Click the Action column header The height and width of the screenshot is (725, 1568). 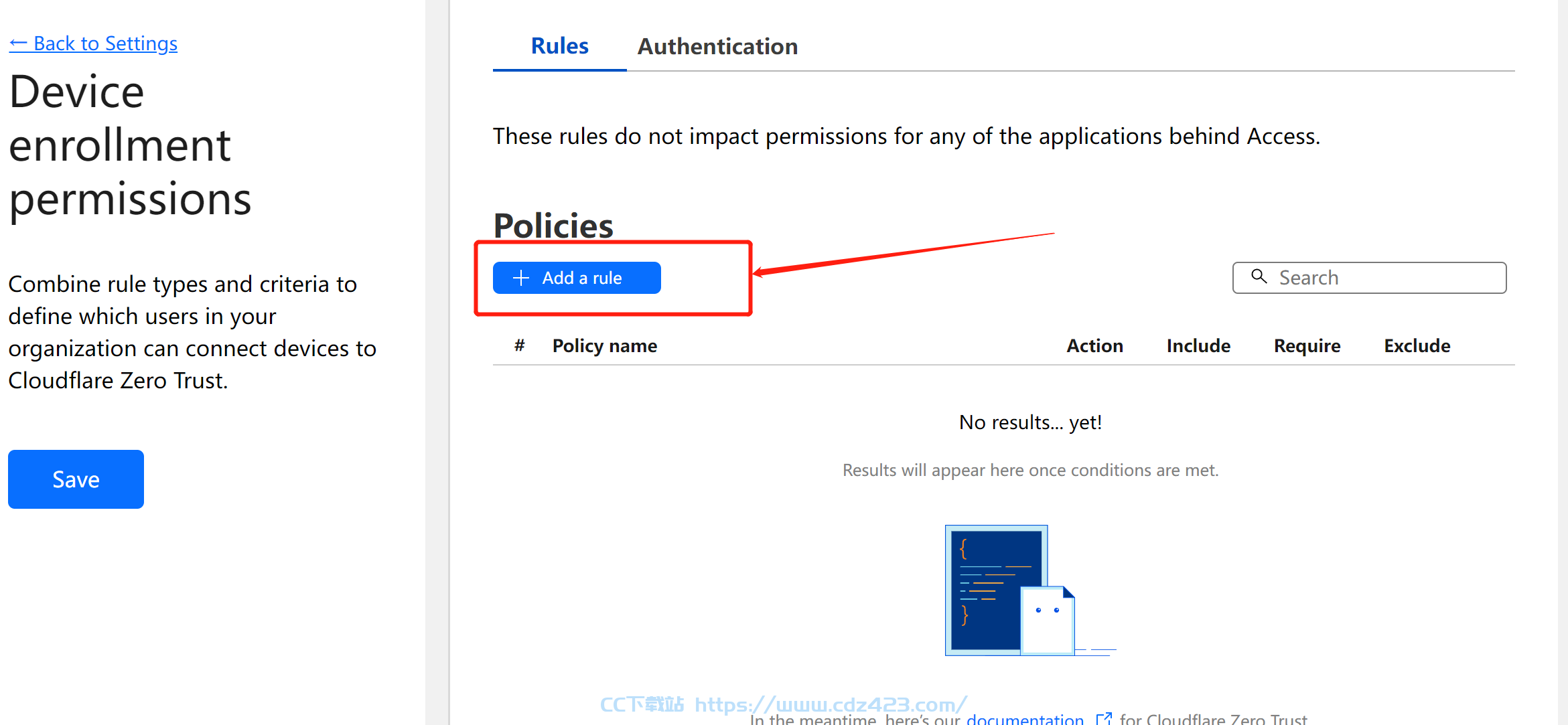coord(1094,345)
